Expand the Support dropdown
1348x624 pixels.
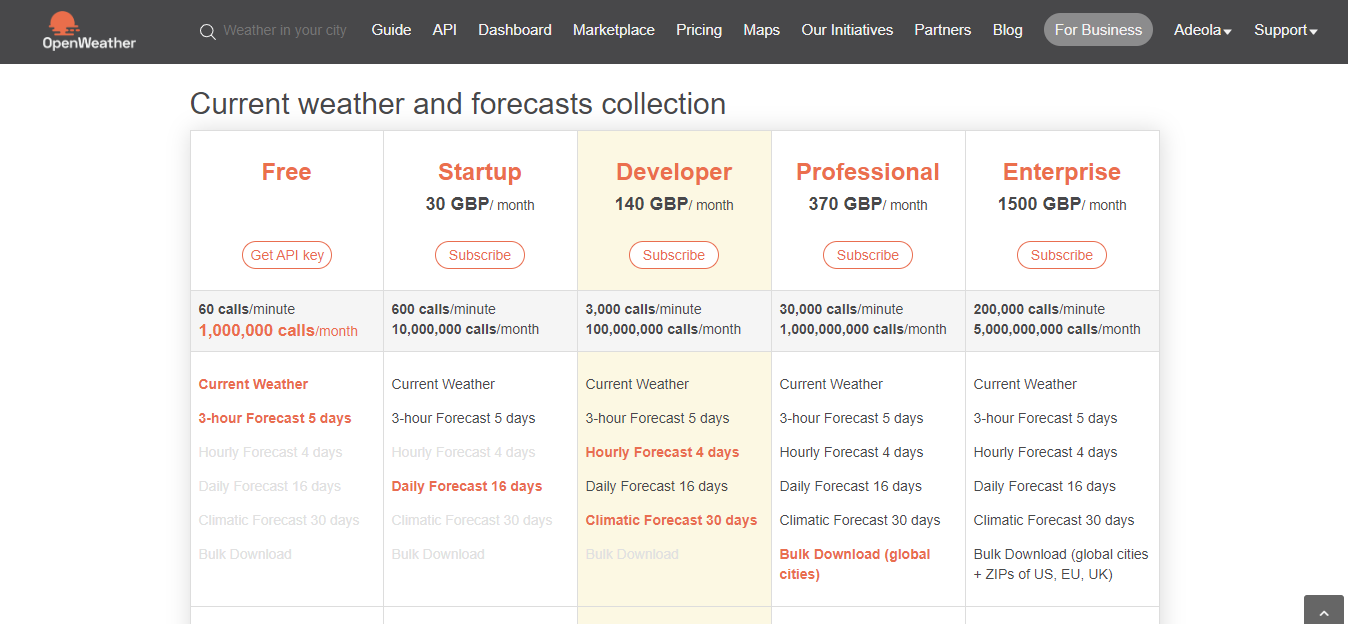click(x=1286, y=30)
